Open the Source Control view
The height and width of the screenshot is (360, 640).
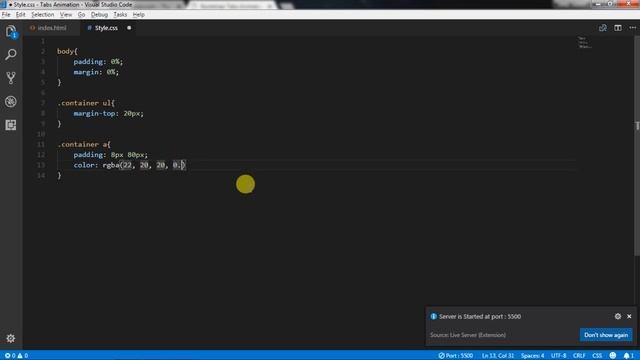(x=11, y=78)
